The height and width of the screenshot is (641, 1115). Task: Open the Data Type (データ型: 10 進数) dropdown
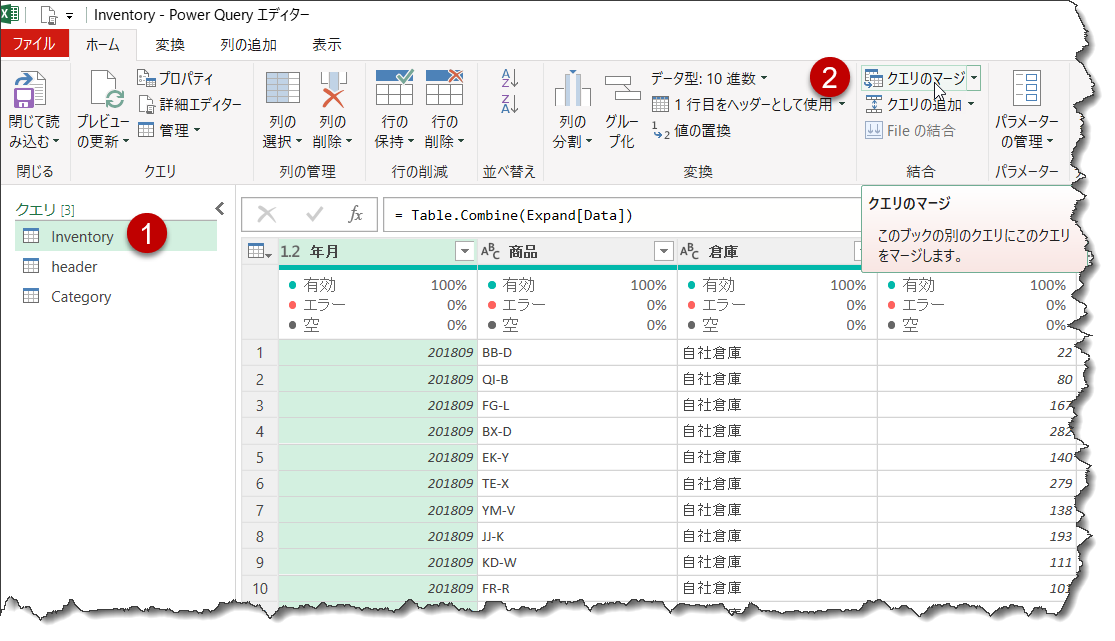[x=709, y=78]
